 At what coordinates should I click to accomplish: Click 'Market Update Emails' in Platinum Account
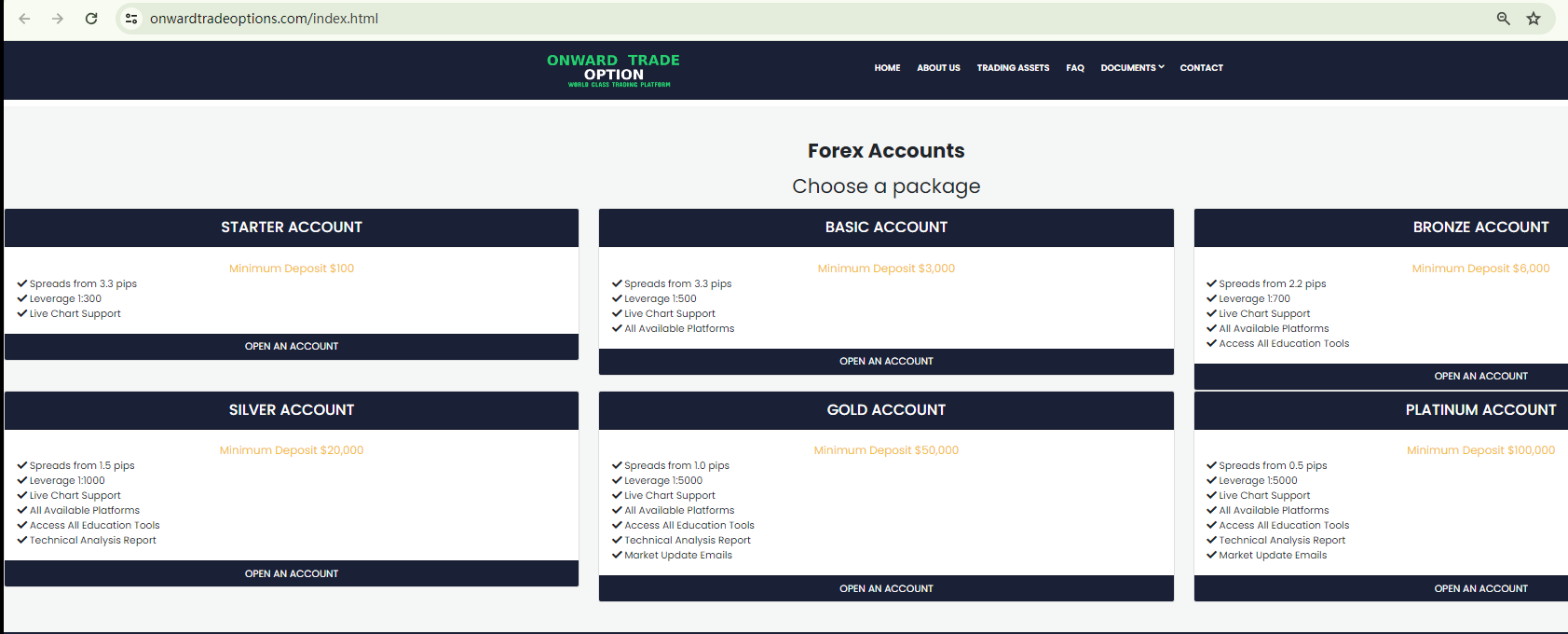pyautogui.click(x=1273, y=556)
